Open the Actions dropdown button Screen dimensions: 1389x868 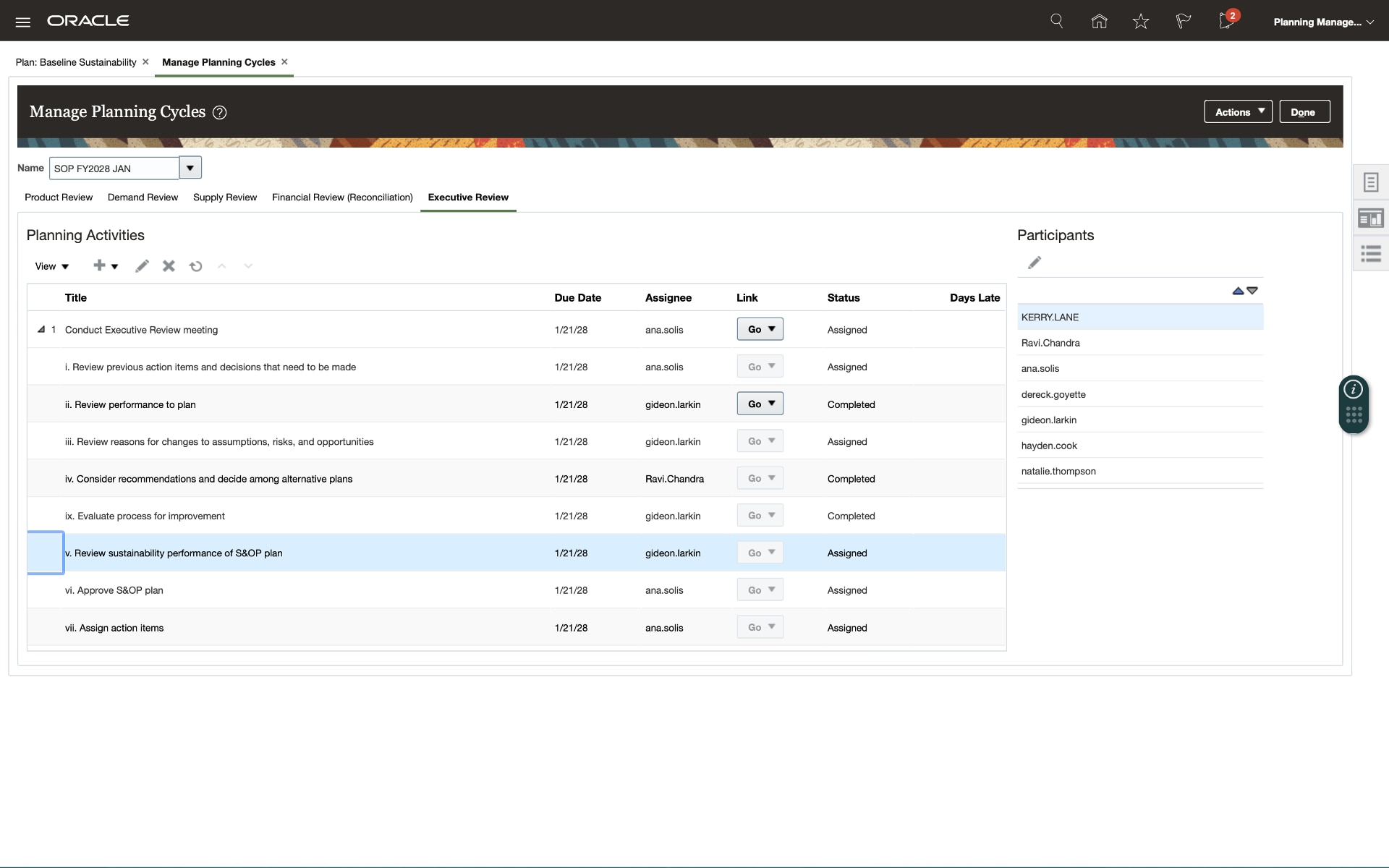pos(1238,112)
